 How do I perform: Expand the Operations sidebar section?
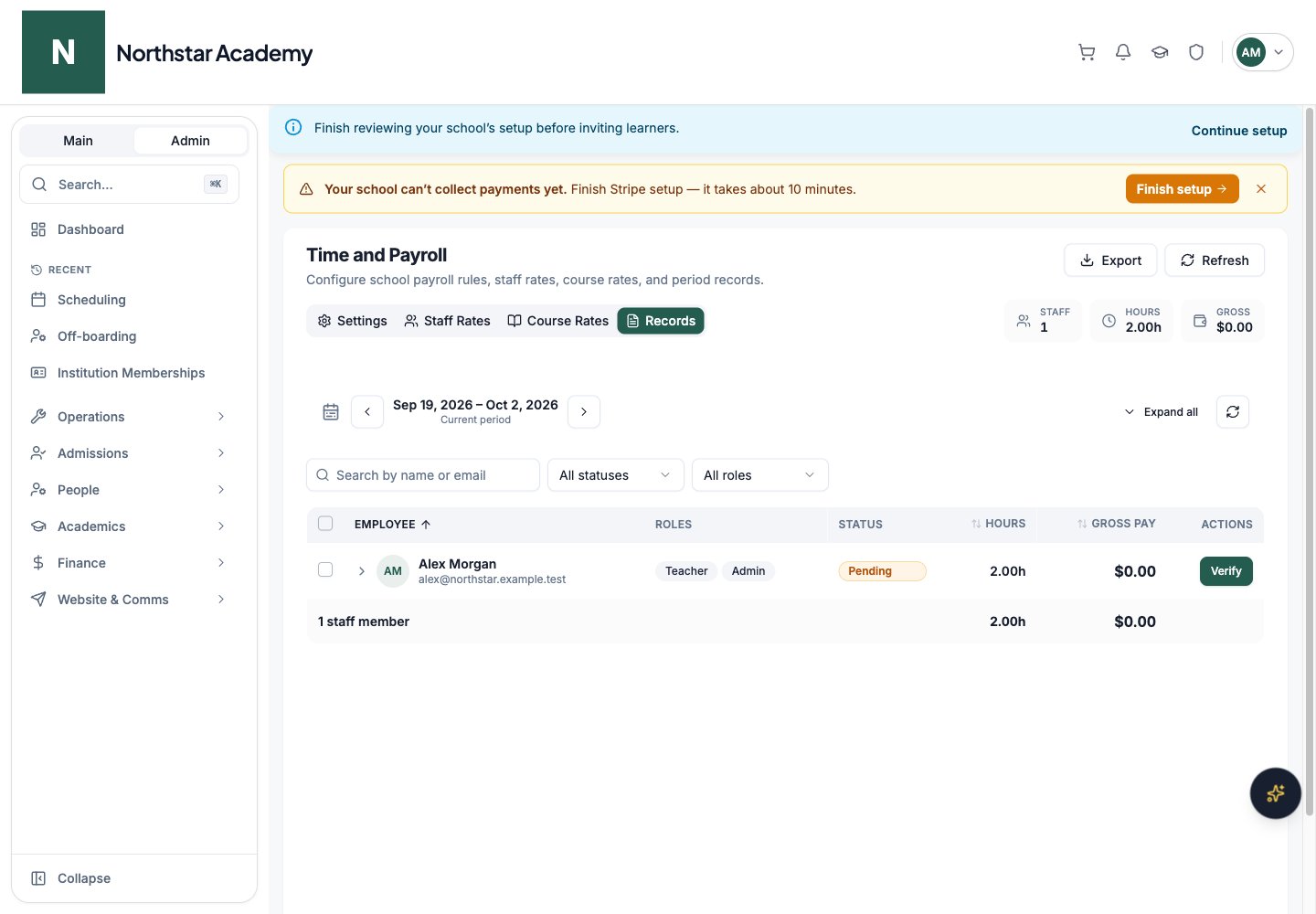tap(130, 417)
